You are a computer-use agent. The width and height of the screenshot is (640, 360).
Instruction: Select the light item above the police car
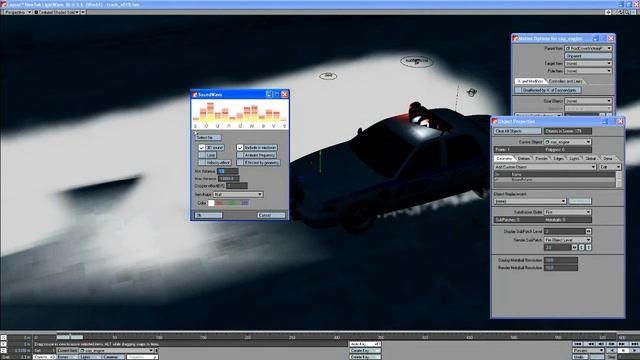(472, 92)
